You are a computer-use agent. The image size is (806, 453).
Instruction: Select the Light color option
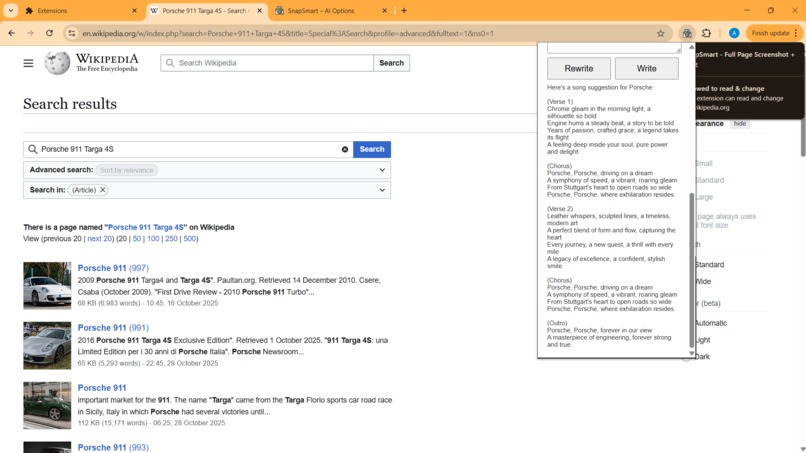(x=702, y=340)
